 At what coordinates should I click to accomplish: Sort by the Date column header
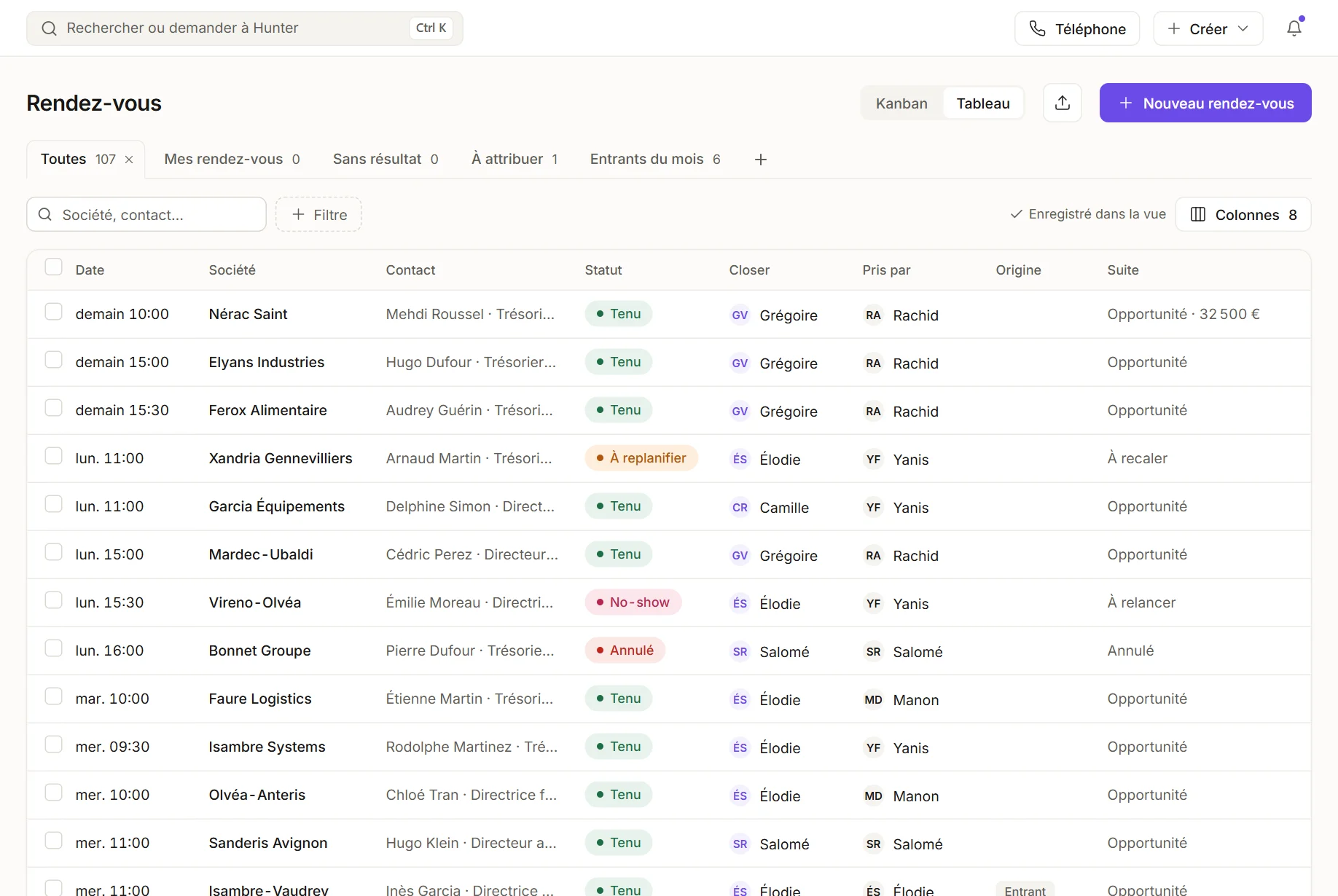[90, 270]
